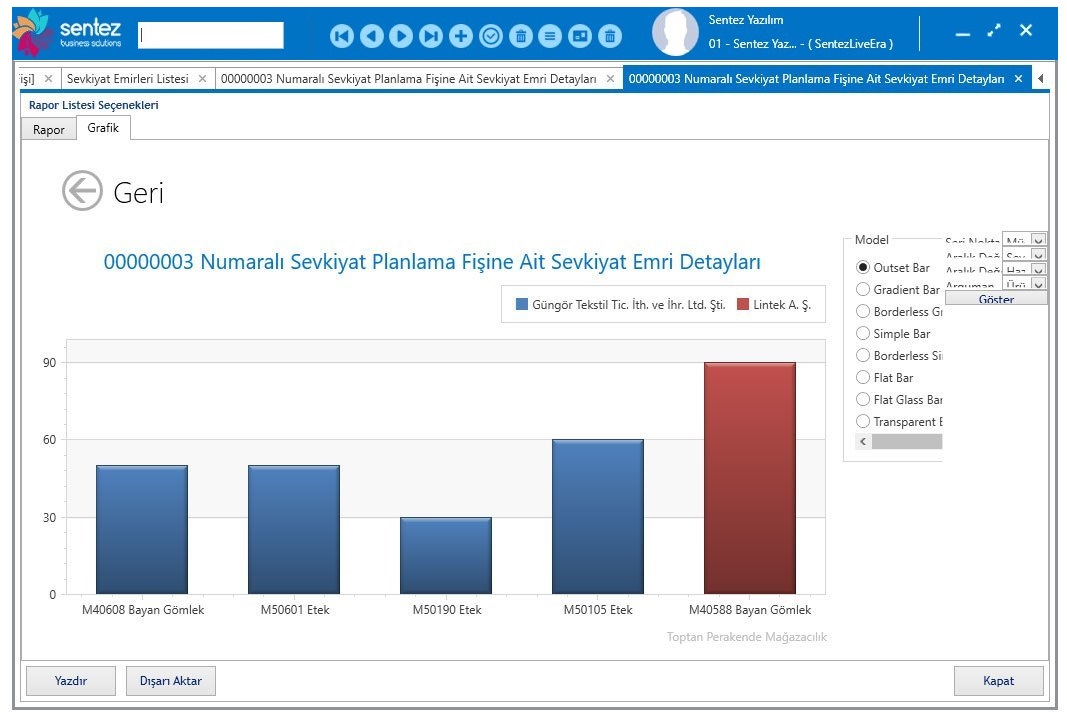Open the Seri Nokta dropdown

coord(1038,240)
